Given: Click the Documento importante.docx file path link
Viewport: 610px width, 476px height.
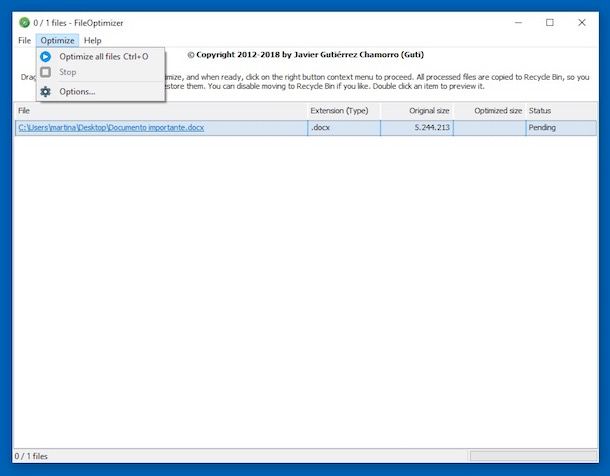Looking at the screenshot, I should point(111,128).
